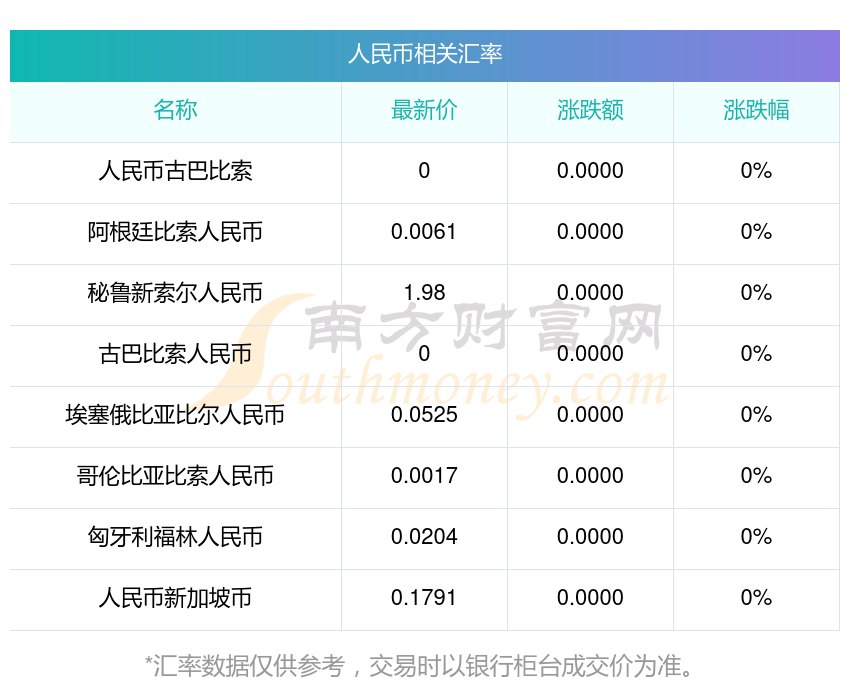Click 0.0000 change in 哥伦比亚比索人民币 row
The image size is (850, 698).
[x=590, y=476]
